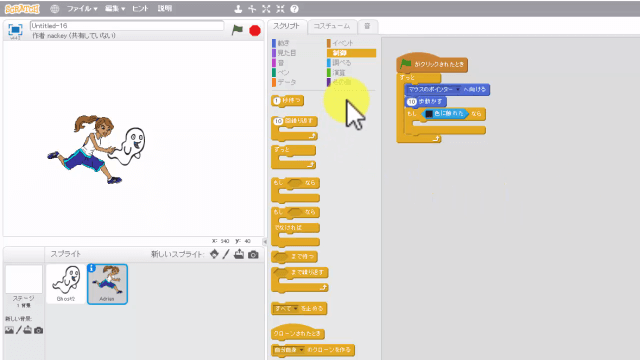Viewport: 640px width, 360px height.
Task: Choose new sprite from library icon
Action: pos(214,254)
